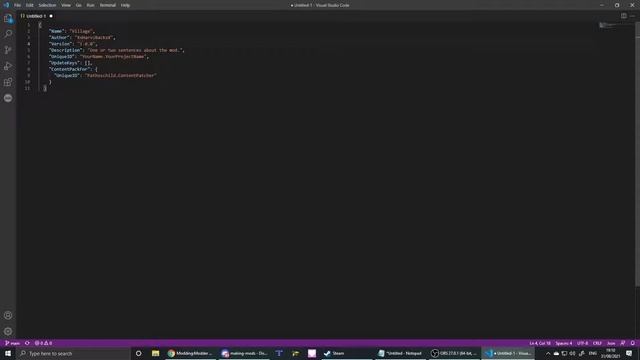Click the round icon below Extensions in activity bar
The height and width of the screenshot is (360, 640).
(x=8, y=98)
